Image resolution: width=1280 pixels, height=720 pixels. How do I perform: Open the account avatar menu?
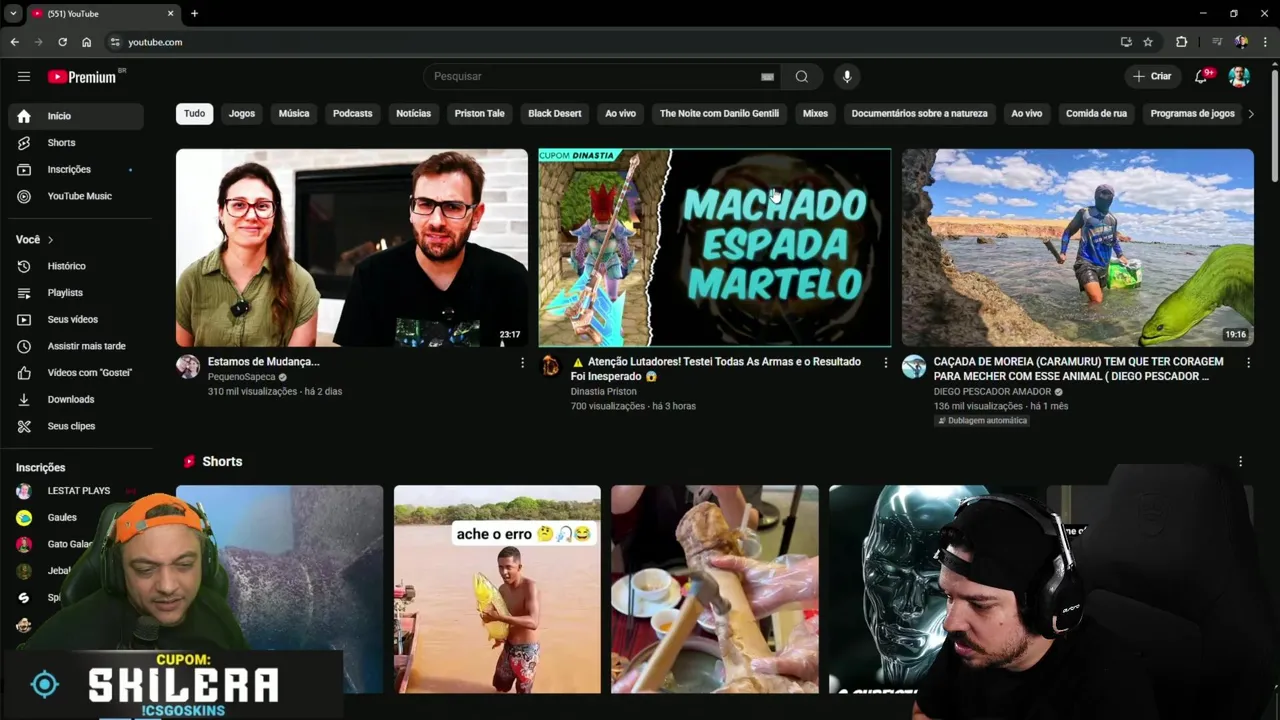[1239, 76]
